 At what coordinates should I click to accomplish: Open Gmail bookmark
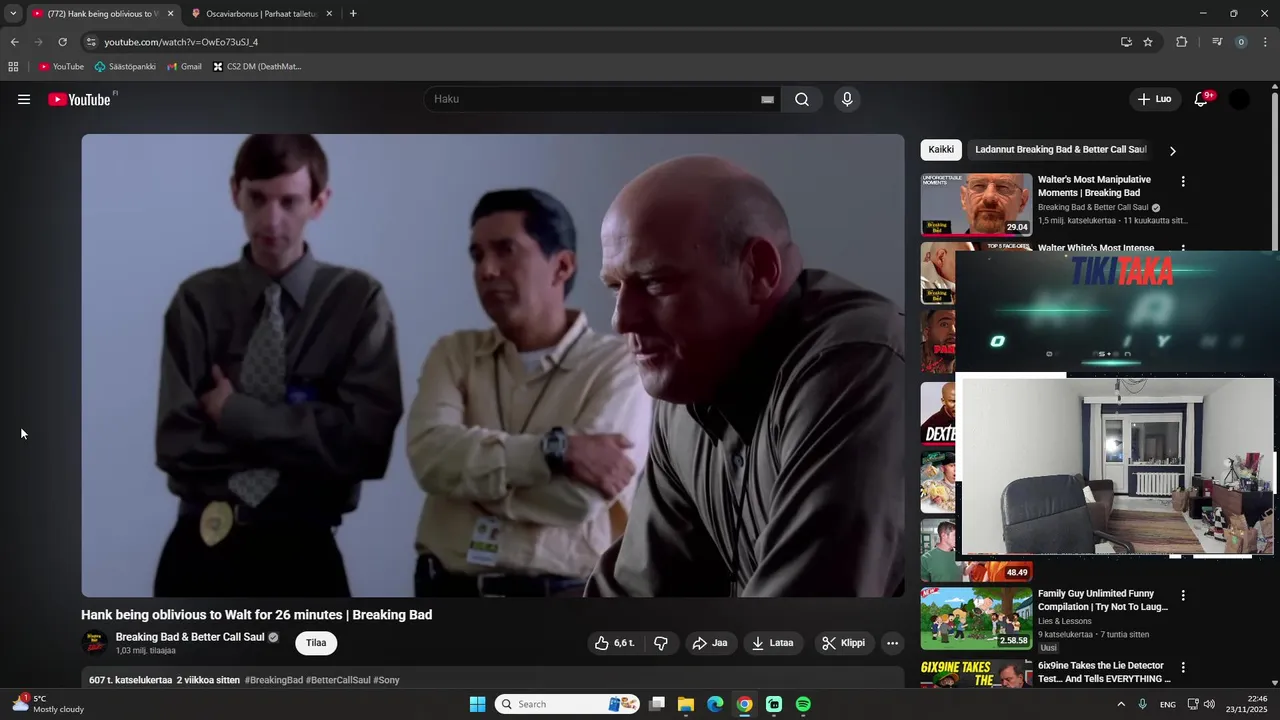(x=184, y=67)
